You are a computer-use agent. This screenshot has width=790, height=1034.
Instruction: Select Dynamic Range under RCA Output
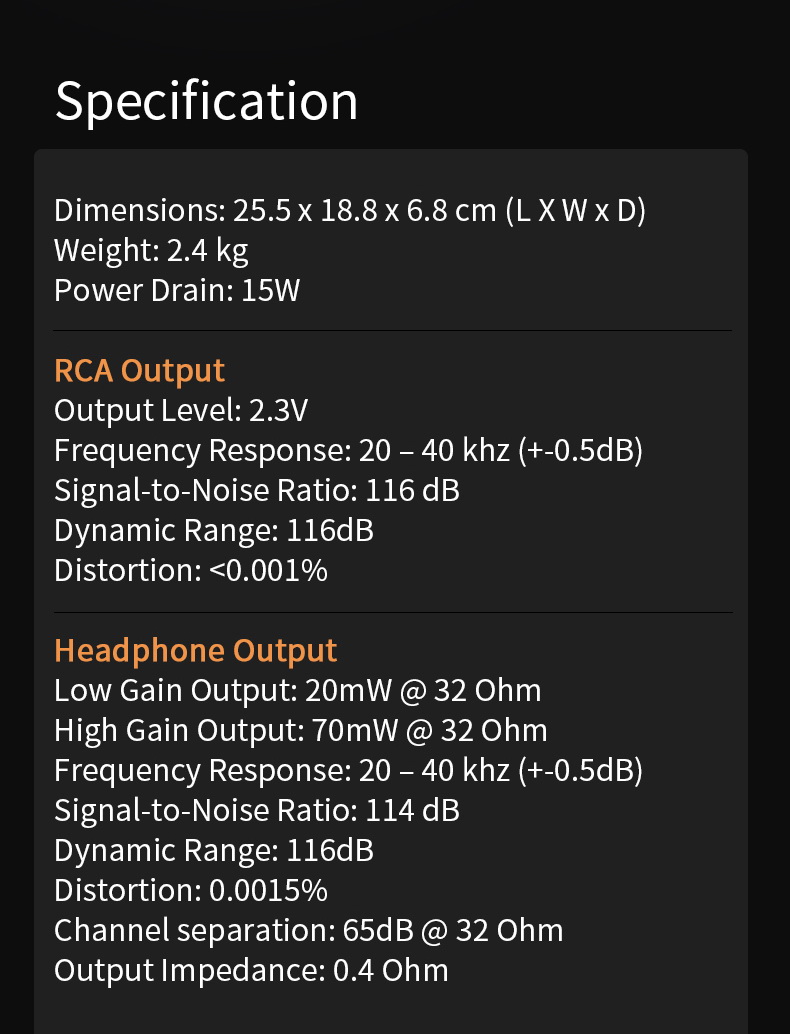coord(214,531)
